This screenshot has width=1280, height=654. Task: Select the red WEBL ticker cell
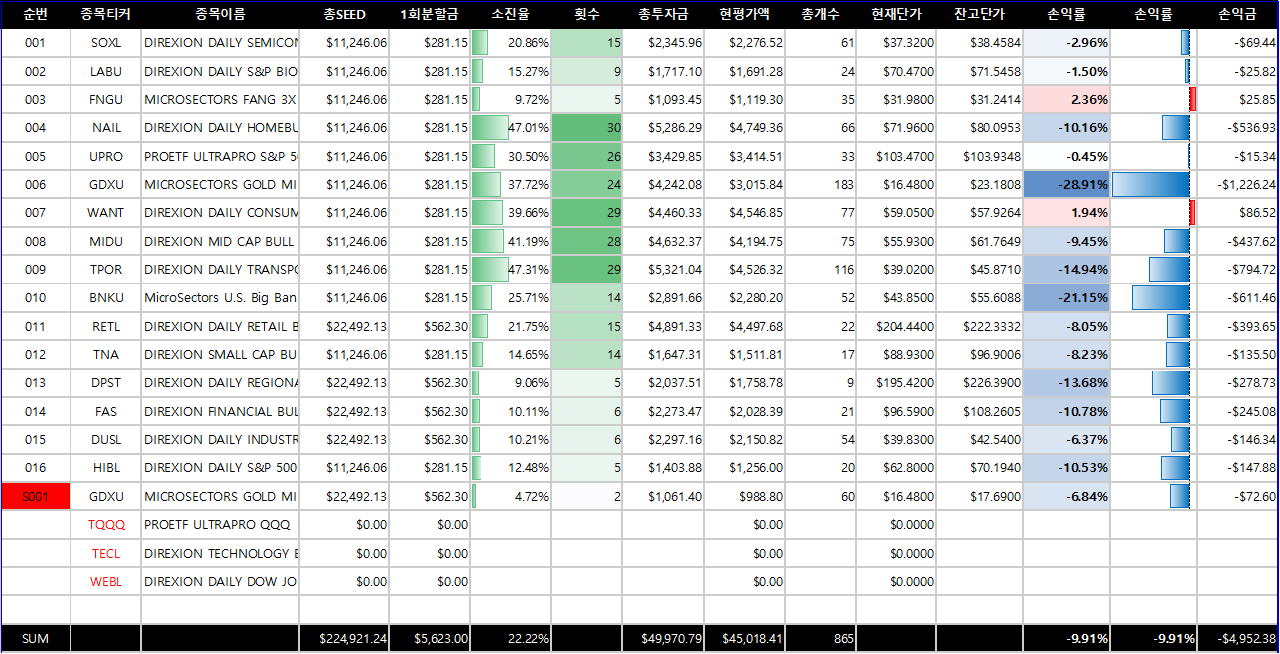[106, 581]
